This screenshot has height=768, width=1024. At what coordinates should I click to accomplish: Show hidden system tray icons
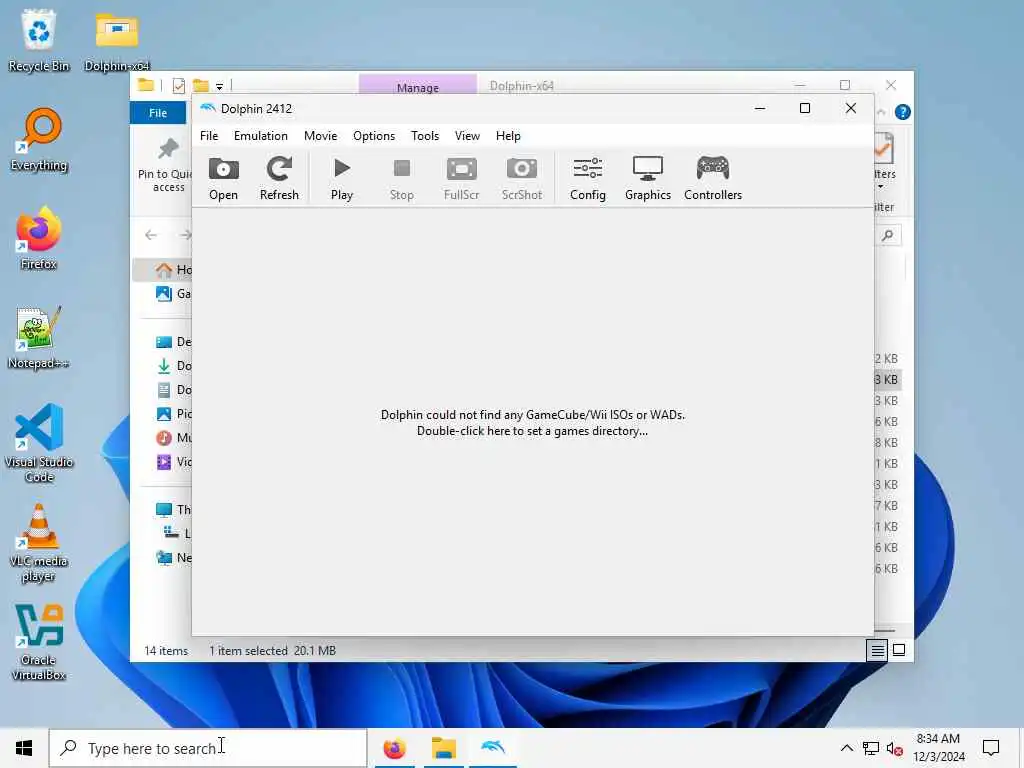point(846,748)
